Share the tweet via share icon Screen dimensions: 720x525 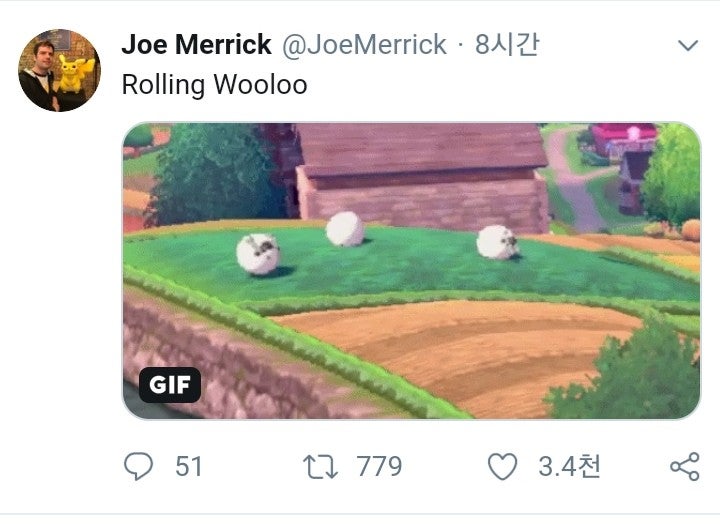(x=685, y=467)
